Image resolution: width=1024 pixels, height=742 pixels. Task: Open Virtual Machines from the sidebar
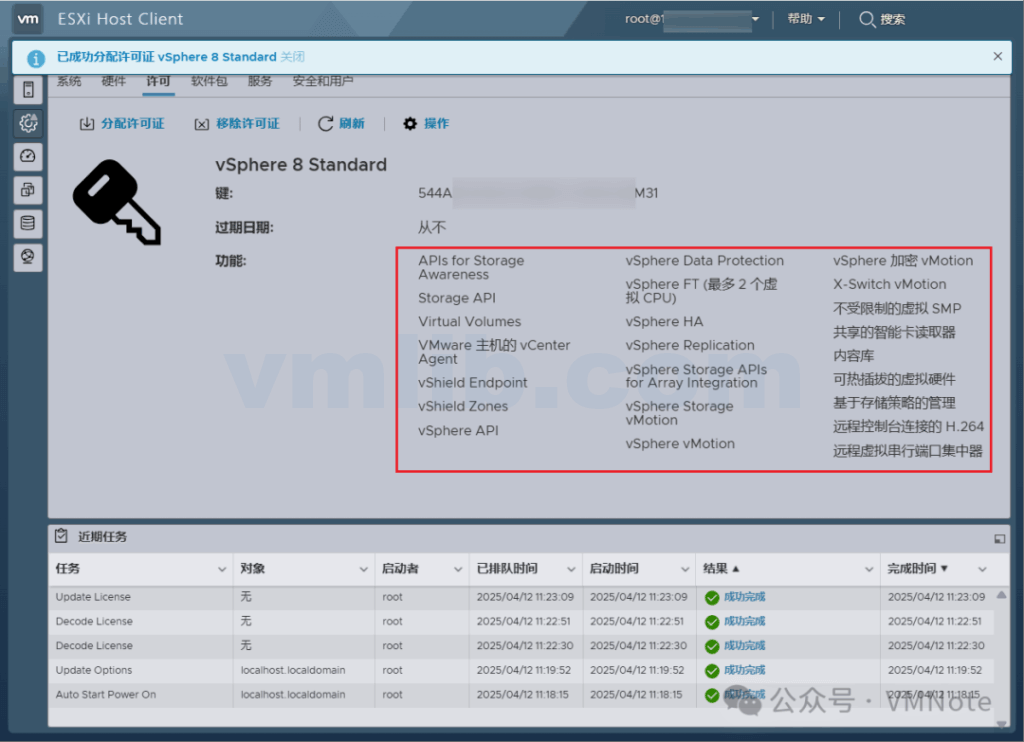tap(28, 189)
